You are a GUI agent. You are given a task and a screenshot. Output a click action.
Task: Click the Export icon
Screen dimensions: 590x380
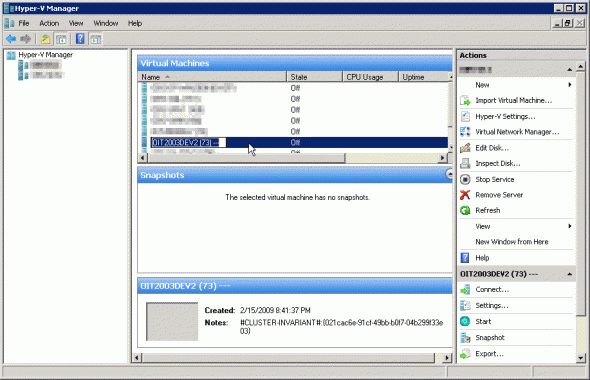point(465,354)
